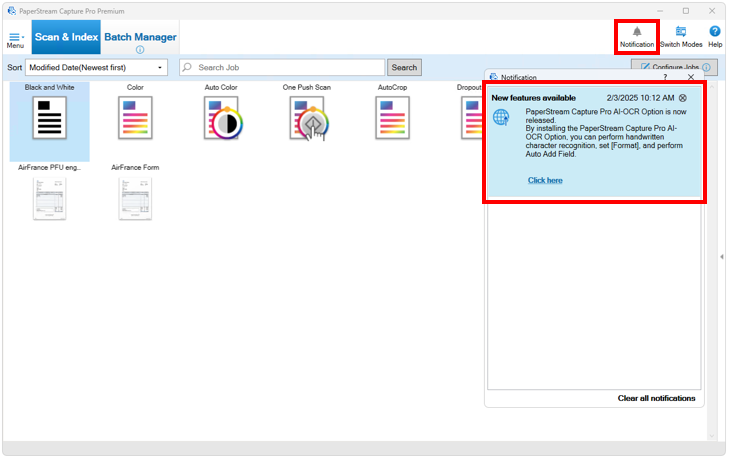This screenshot has height=459, width=729.
Task: Select the Color job icon
Action: click(x=135, y=118)
